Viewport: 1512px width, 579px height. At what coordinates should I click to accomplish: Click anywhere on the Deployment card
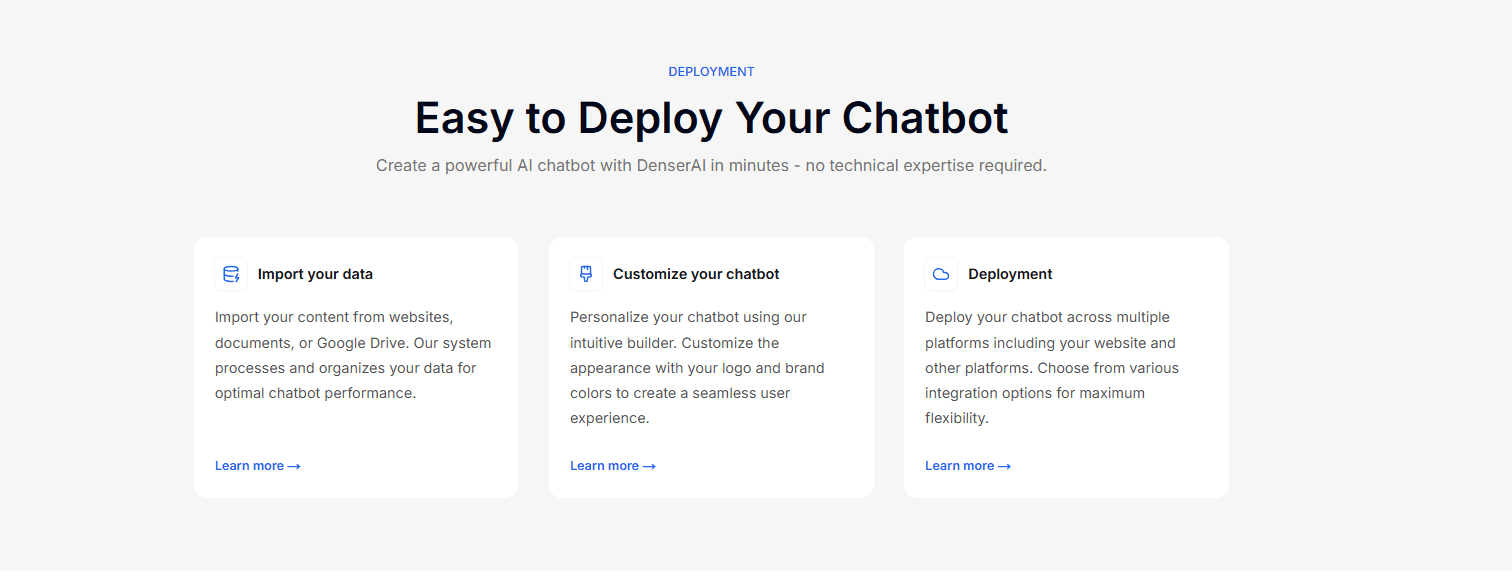1066,367
